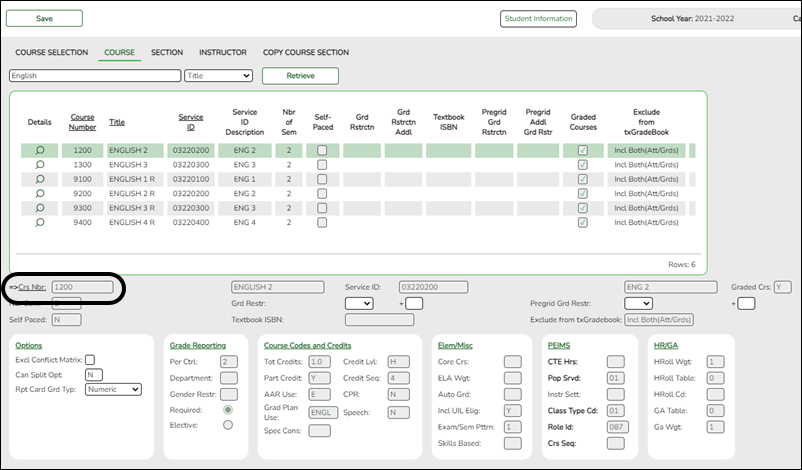Click details magnifier for ENGLISH 2 R

tap(40, 193)
